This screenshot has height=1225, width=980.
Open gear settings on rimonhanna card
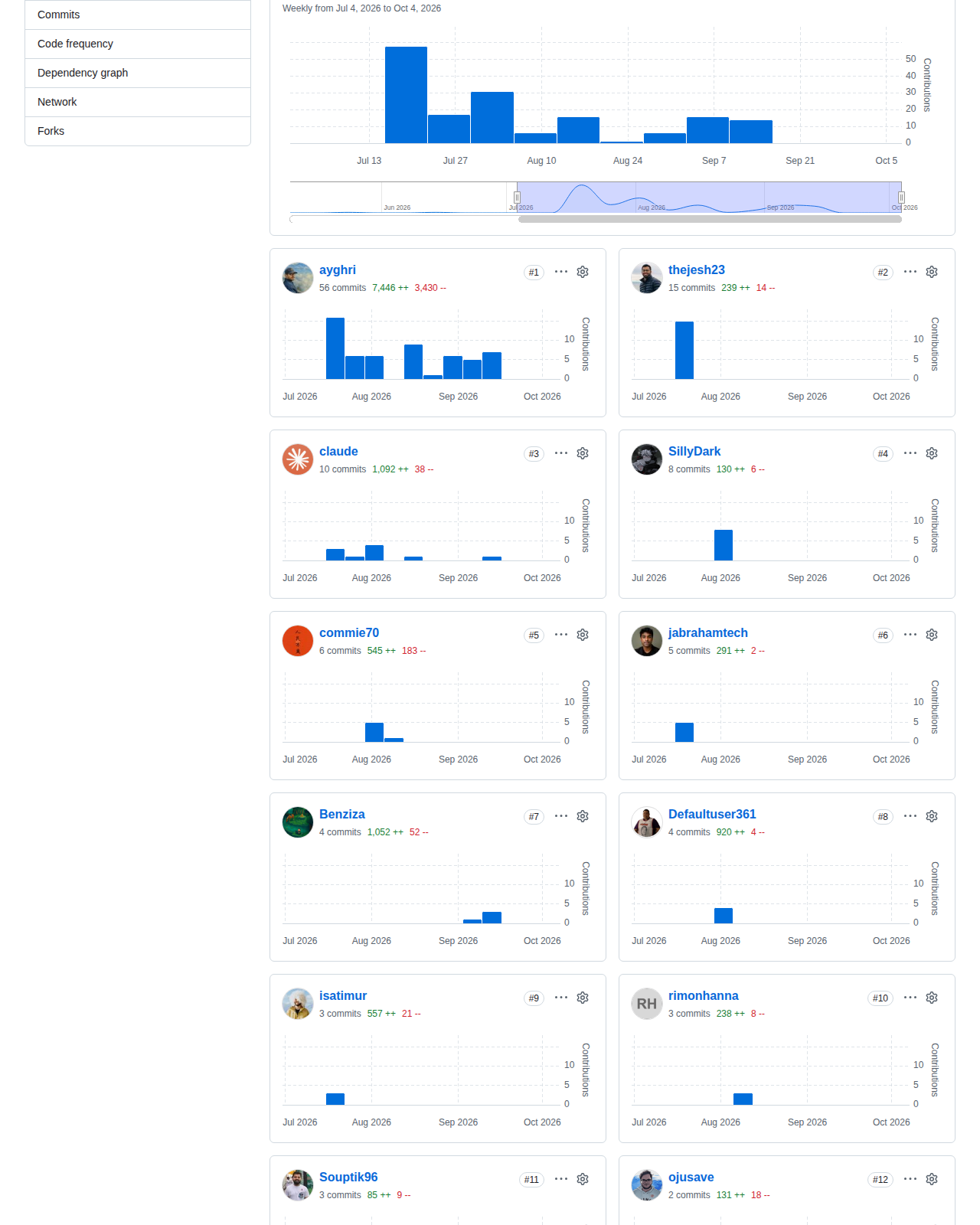pos(932,998)
